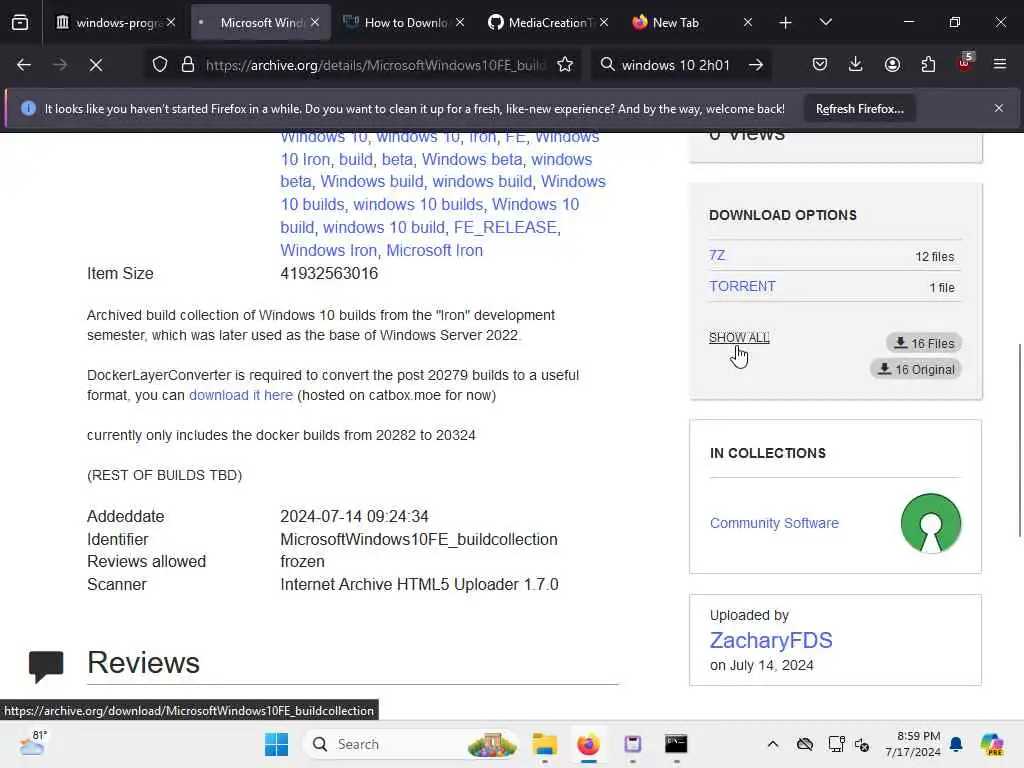
Task: Open display connection tray icon
Action: [835, 744]
